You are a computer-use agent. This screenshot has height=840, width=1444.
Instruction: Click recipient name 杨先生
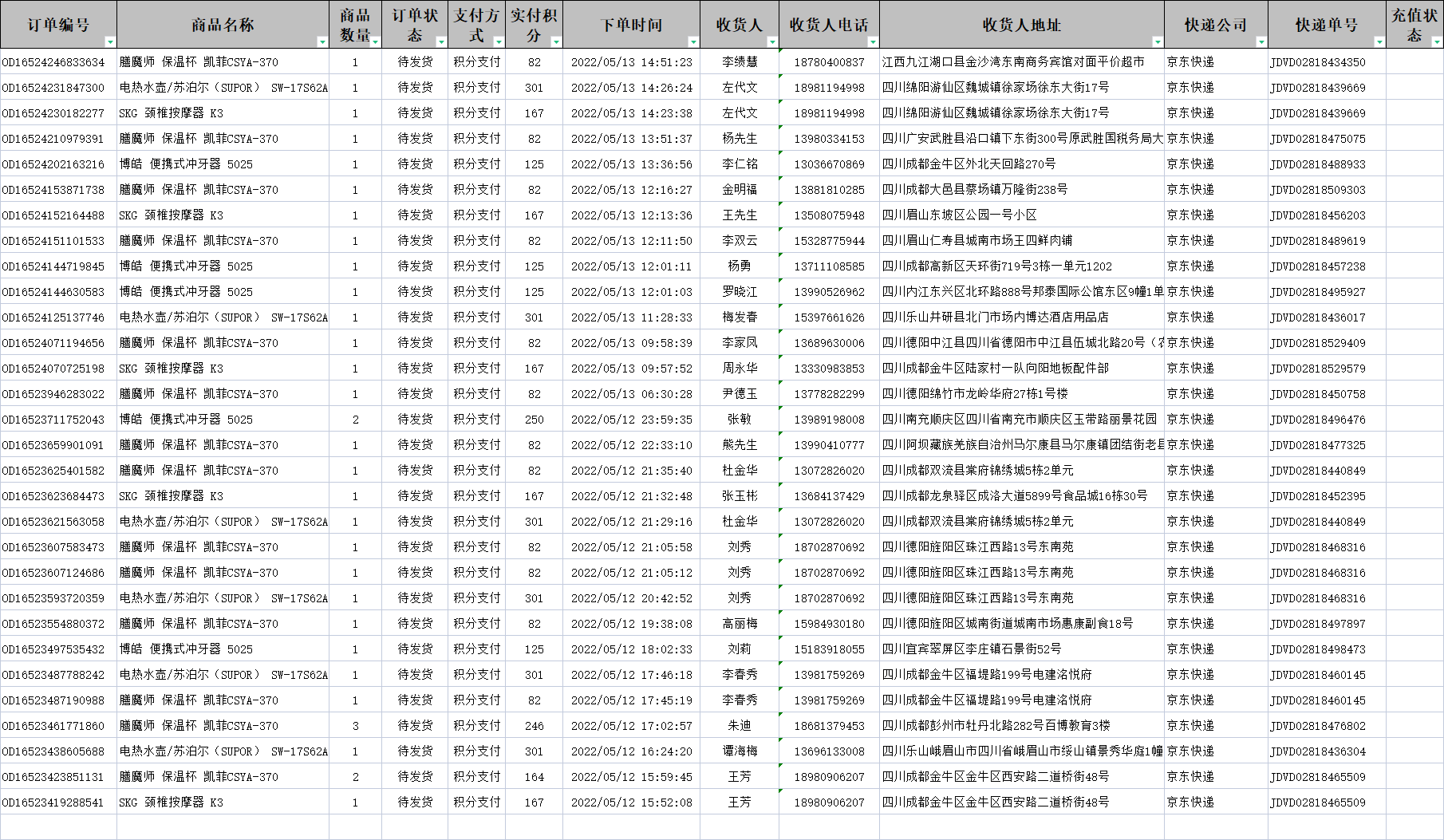point(740,139)
